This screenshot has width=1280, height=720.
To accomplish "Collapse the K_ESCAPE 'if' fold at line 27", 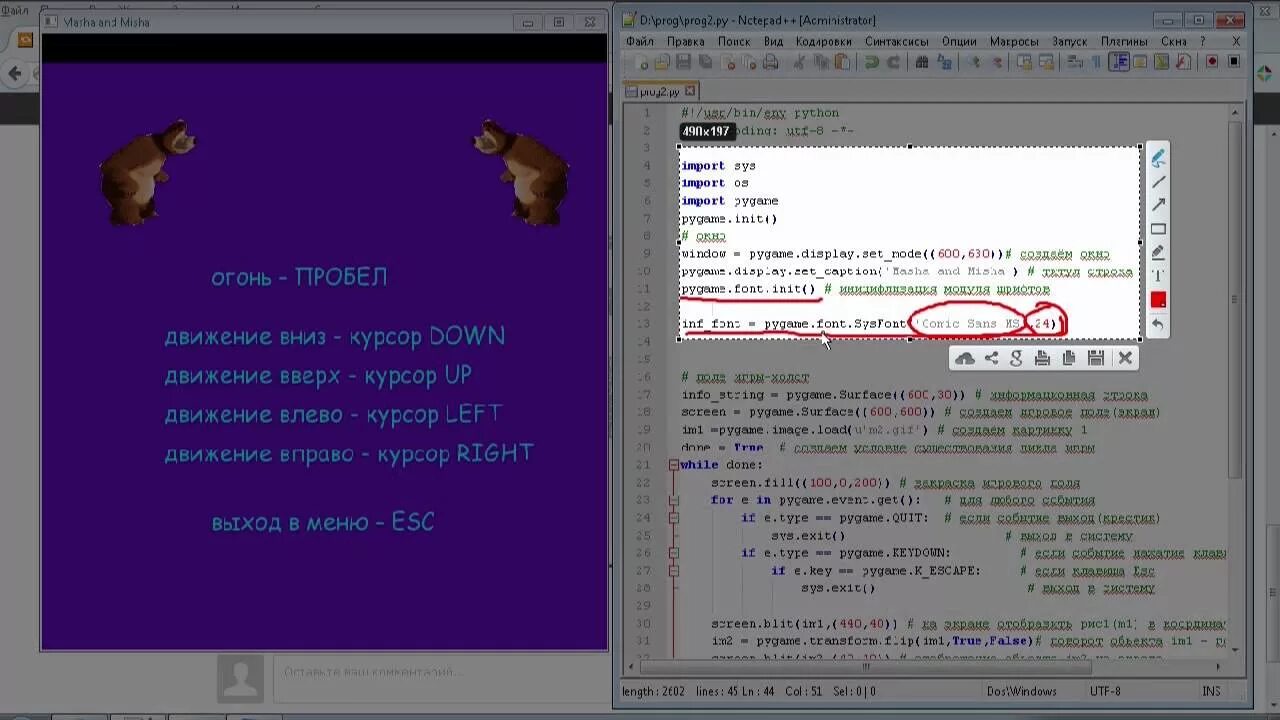I will tap(674, 571).
